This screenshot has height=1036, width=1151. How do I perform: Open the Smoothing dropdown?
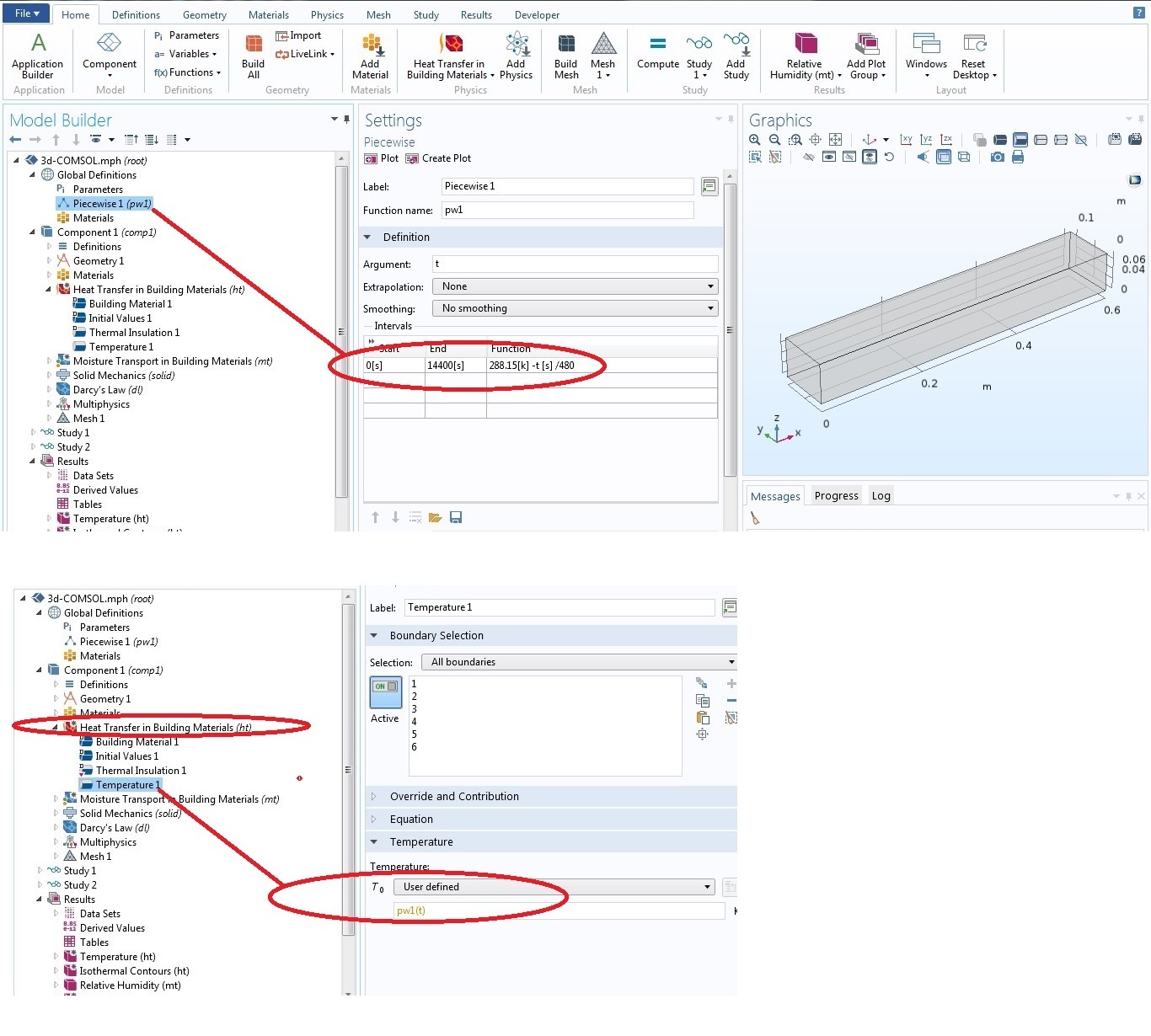pyautogui.click(x=575, y=308)
